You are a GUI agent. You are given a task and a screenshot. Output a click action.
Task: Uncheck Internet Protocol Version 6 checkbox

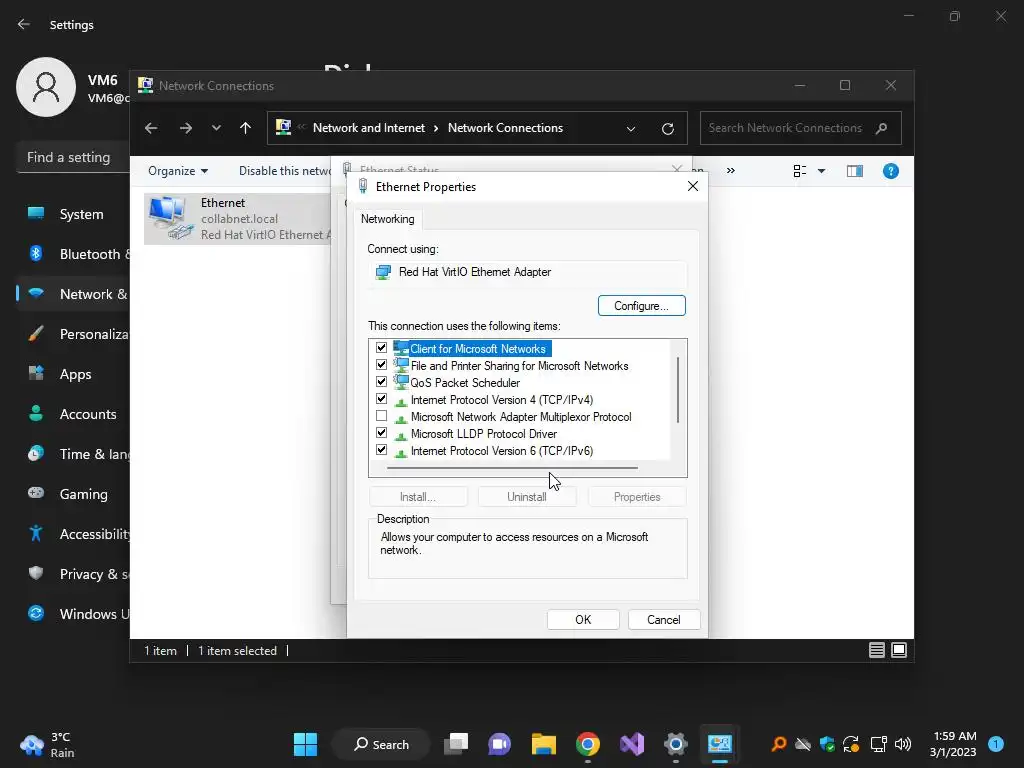[381, 450]
